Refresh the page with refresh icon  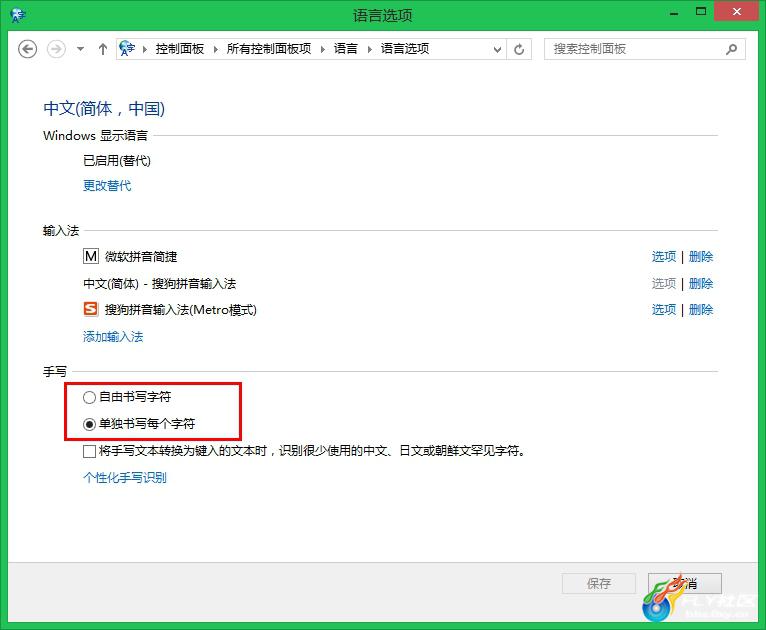(x=519, y=49)
